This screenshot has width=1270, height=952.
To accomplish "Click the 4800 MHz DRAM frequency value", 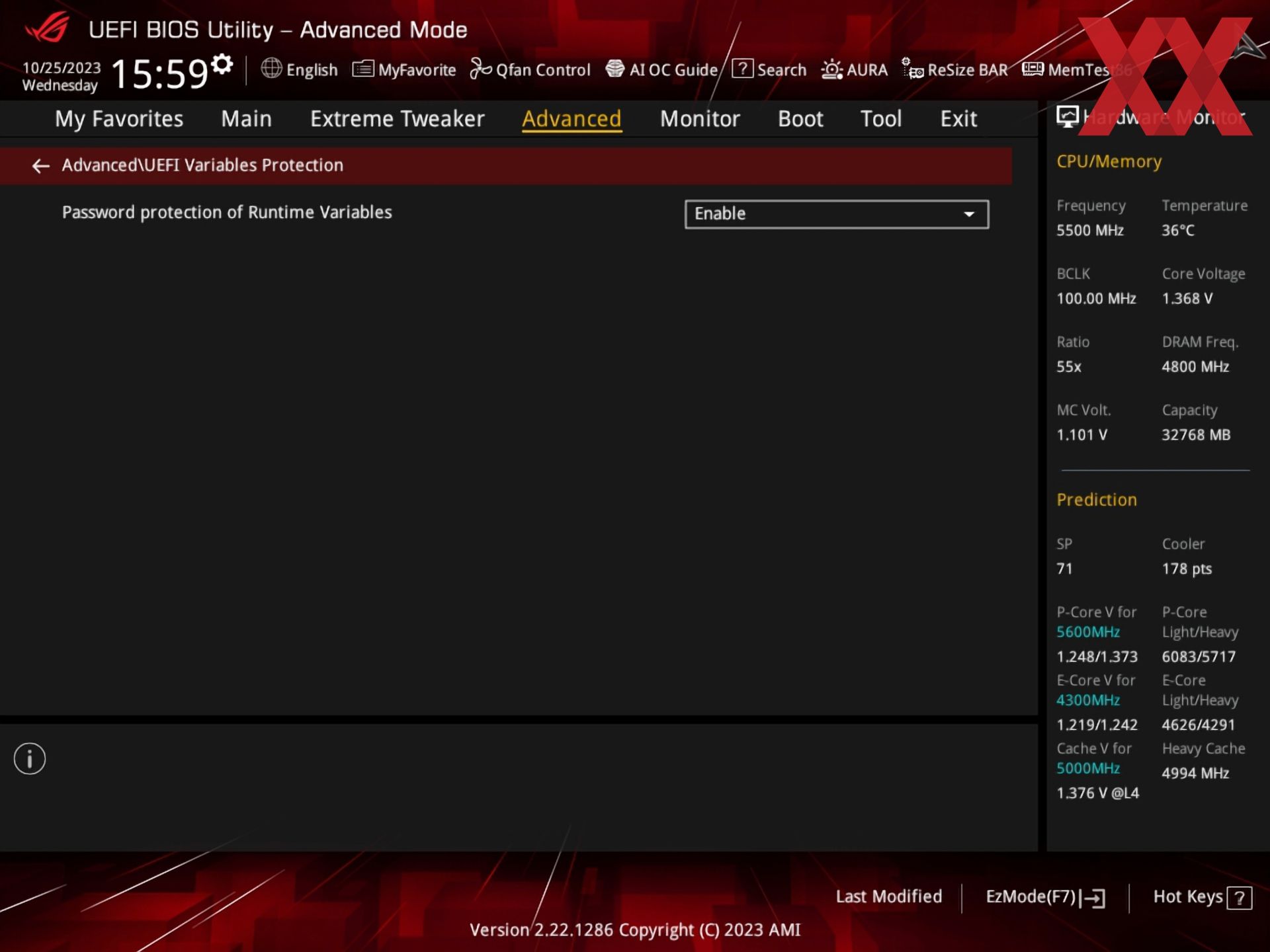I will click(1195, 366).
